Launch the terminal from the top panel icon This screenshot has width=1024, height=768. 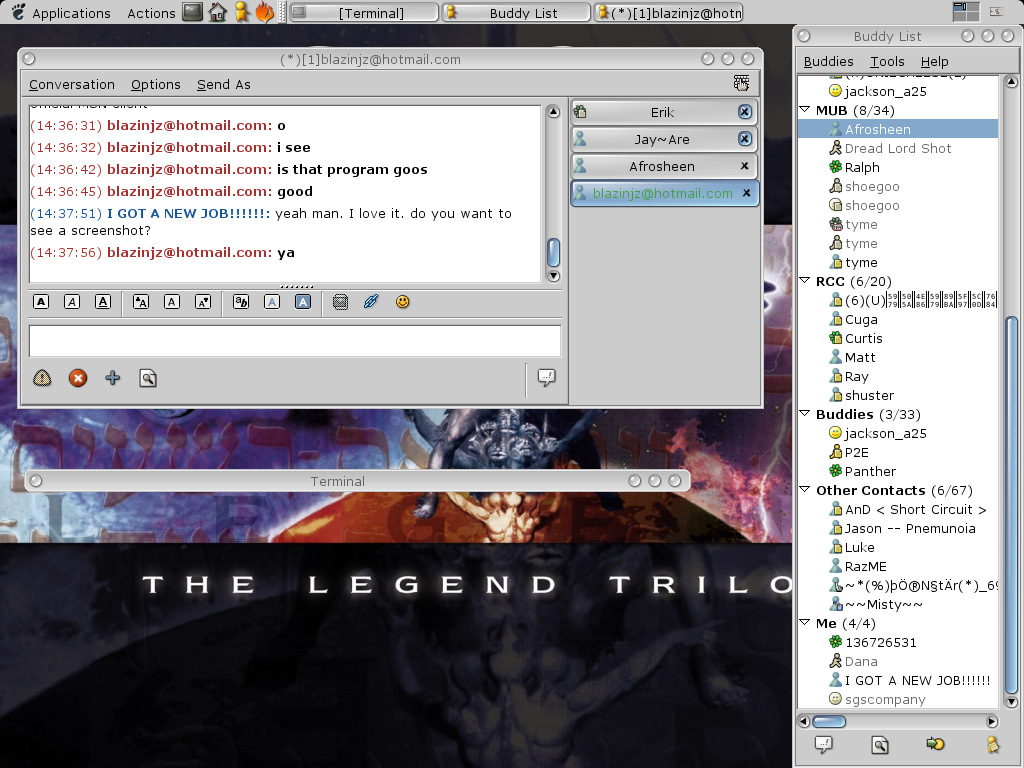point(192,12)
